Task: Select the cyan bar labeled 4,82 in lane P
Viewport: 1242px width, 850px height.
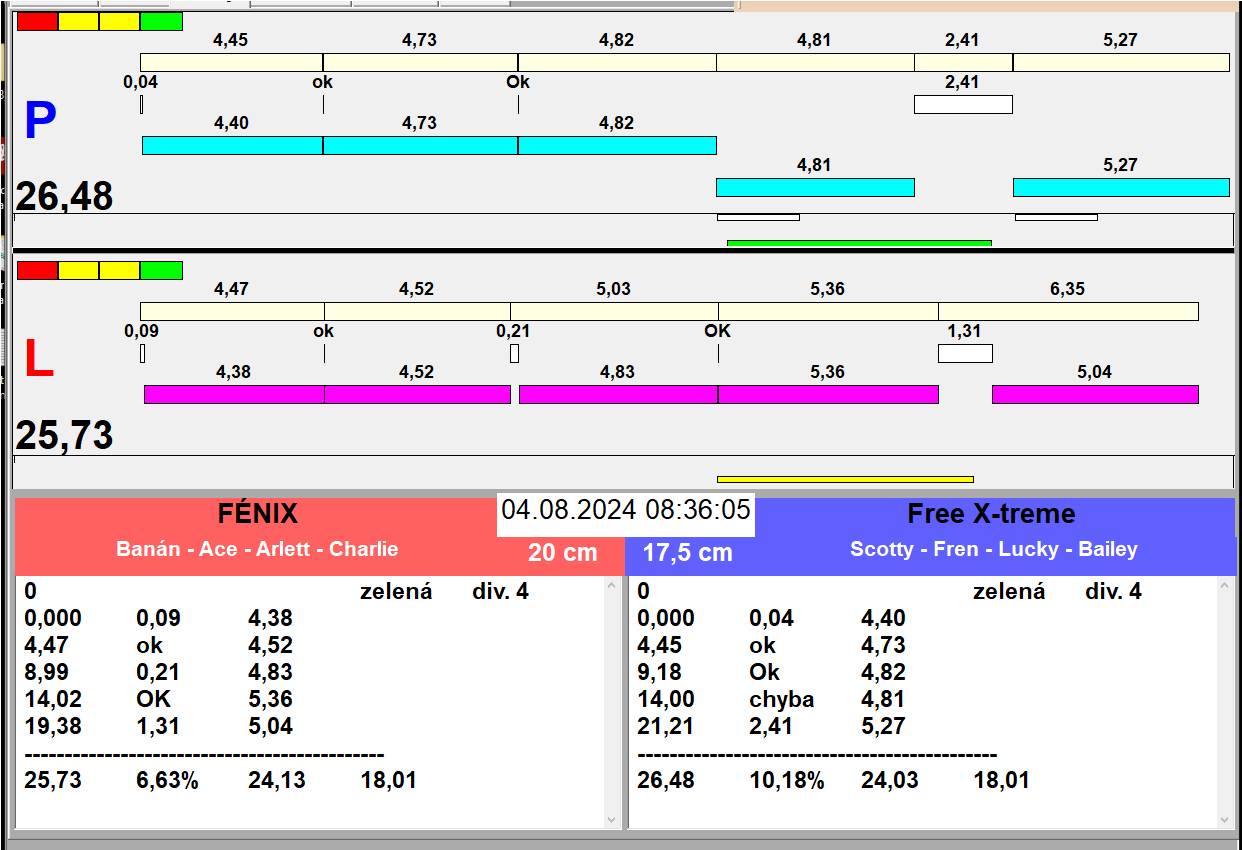Action: pyautogui.click(x=617, y=145)
